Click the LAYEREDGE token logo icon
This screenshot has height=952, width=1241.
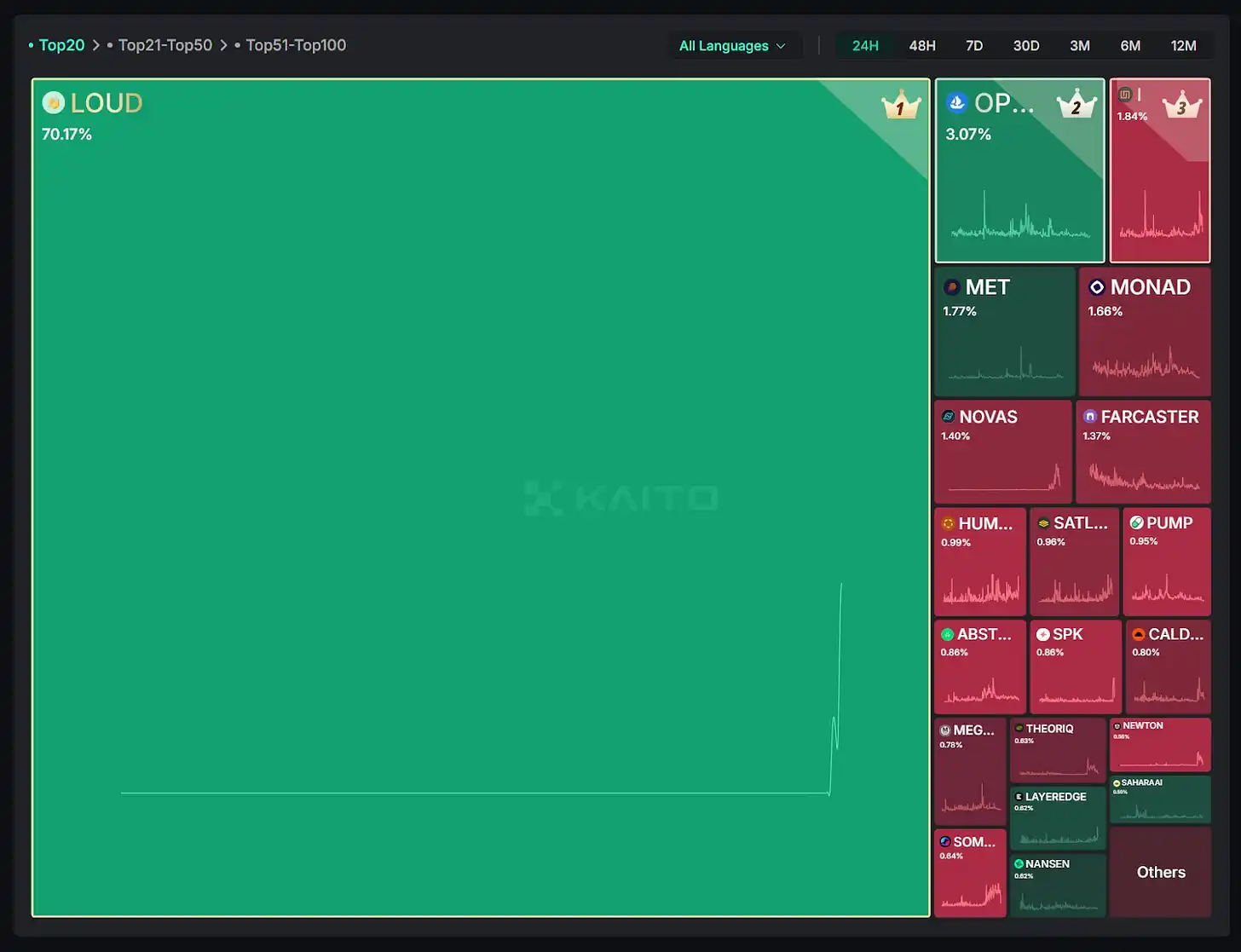tap(1019, 797)
